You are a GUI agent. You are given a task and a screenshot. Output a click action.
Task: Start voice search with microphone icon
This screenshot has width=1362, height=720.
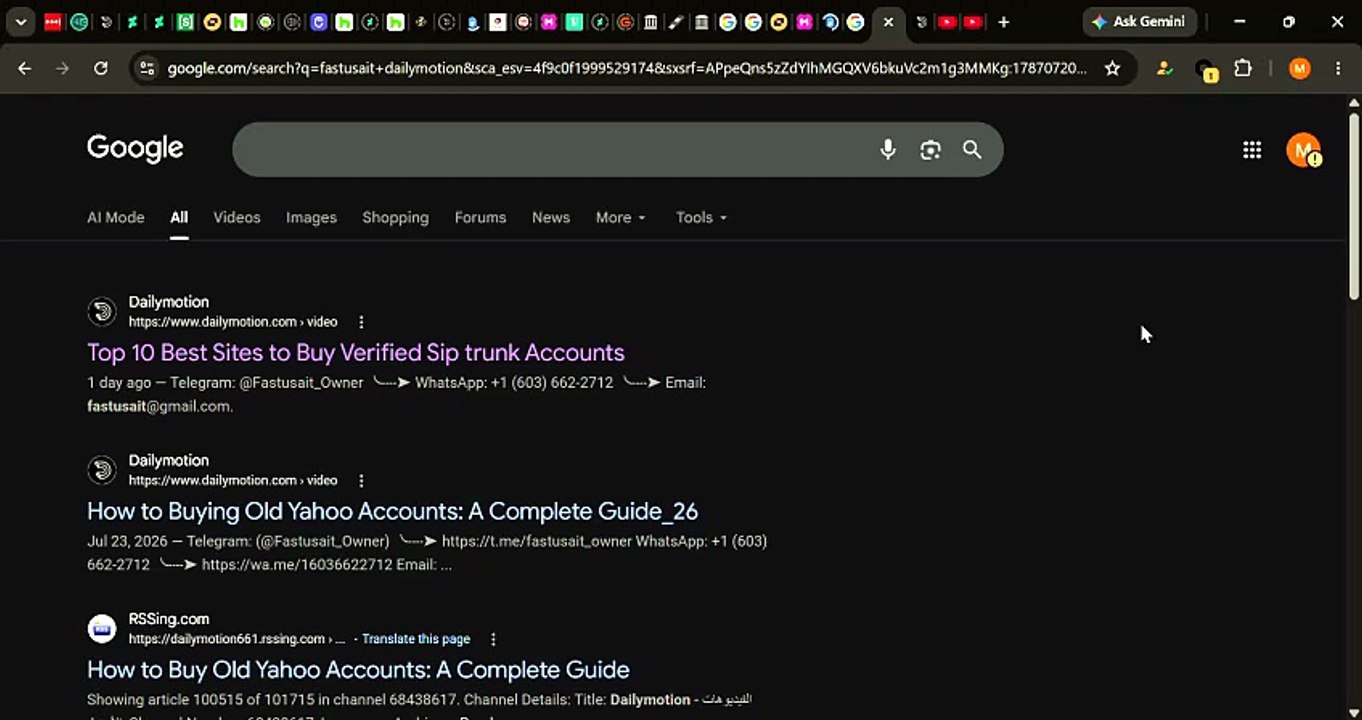click(887, 149)
